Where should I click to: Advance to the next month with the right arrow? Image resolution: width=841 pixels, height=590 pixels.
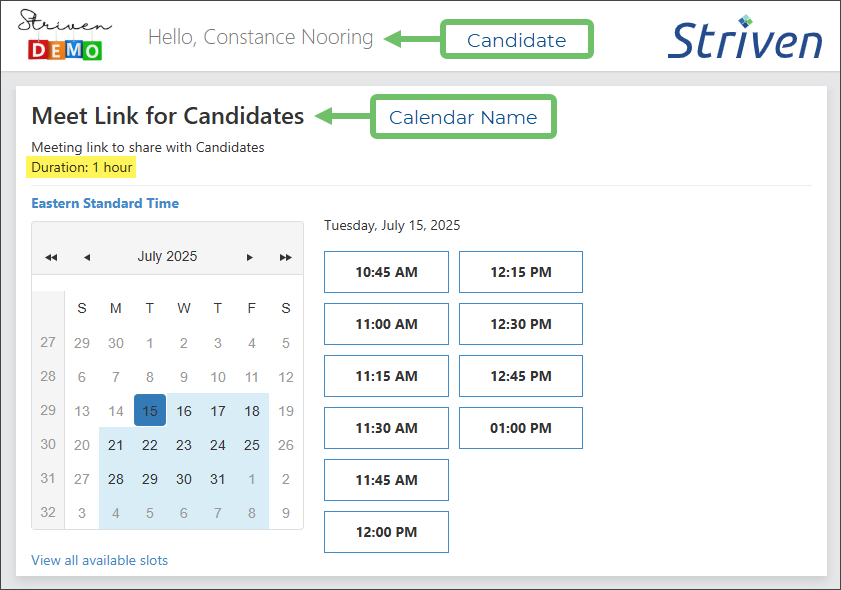(249, 257)
